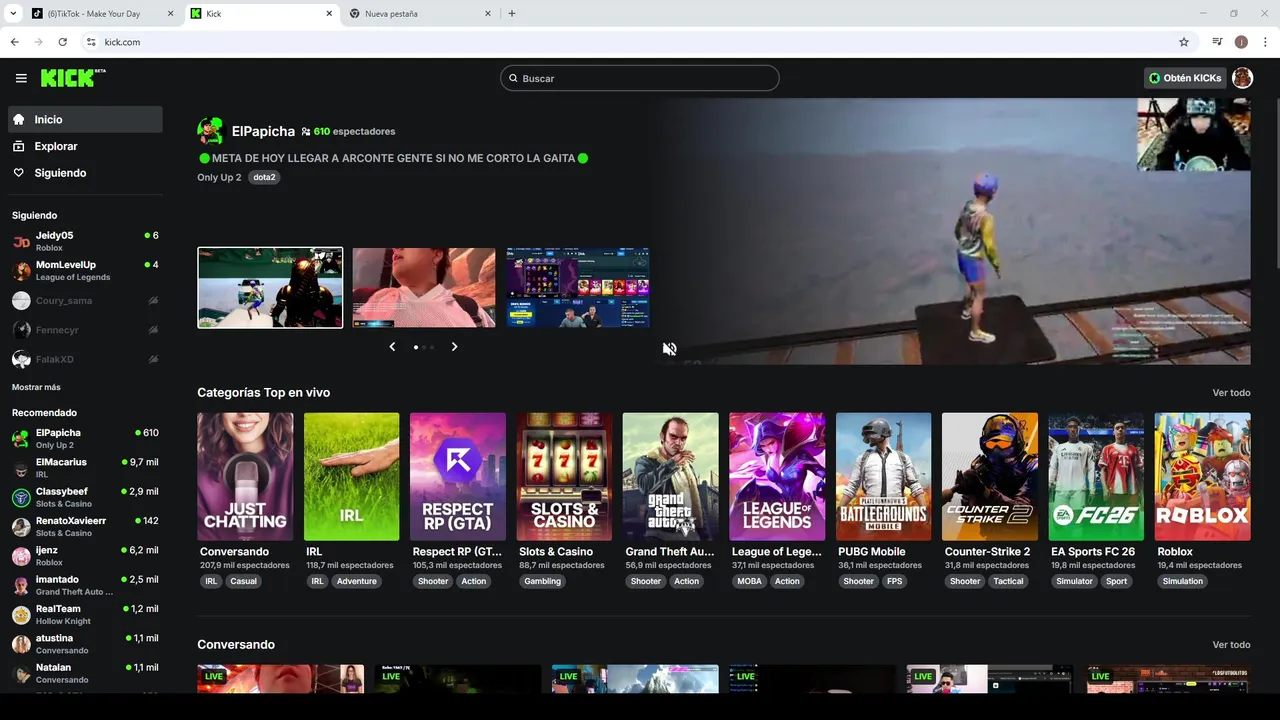Open Respect RP (GTA) category card
The height and width of the screenshot is (720, 1280).
pos(458,477)
